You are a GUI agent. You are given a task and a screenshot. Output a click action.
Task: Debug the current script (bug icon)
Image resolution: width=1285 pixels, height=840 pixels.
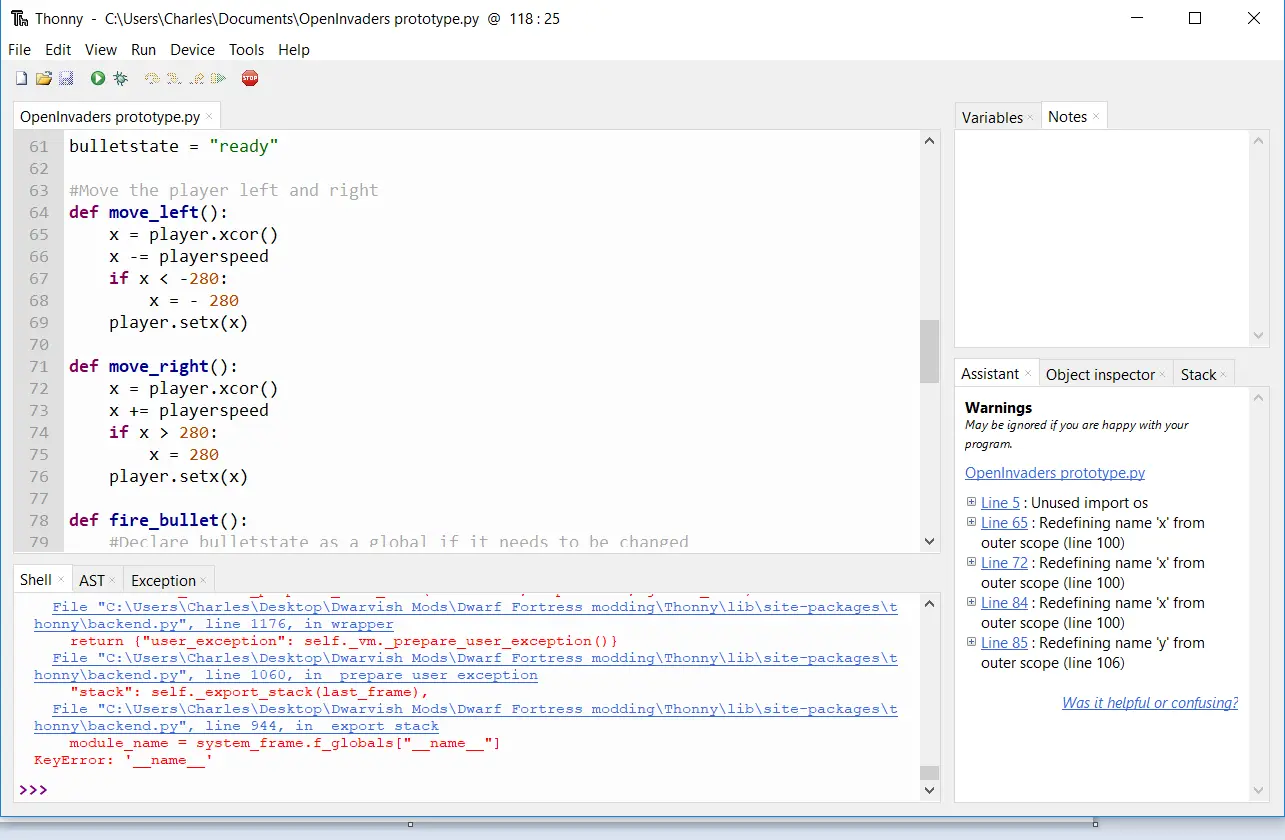121,78
